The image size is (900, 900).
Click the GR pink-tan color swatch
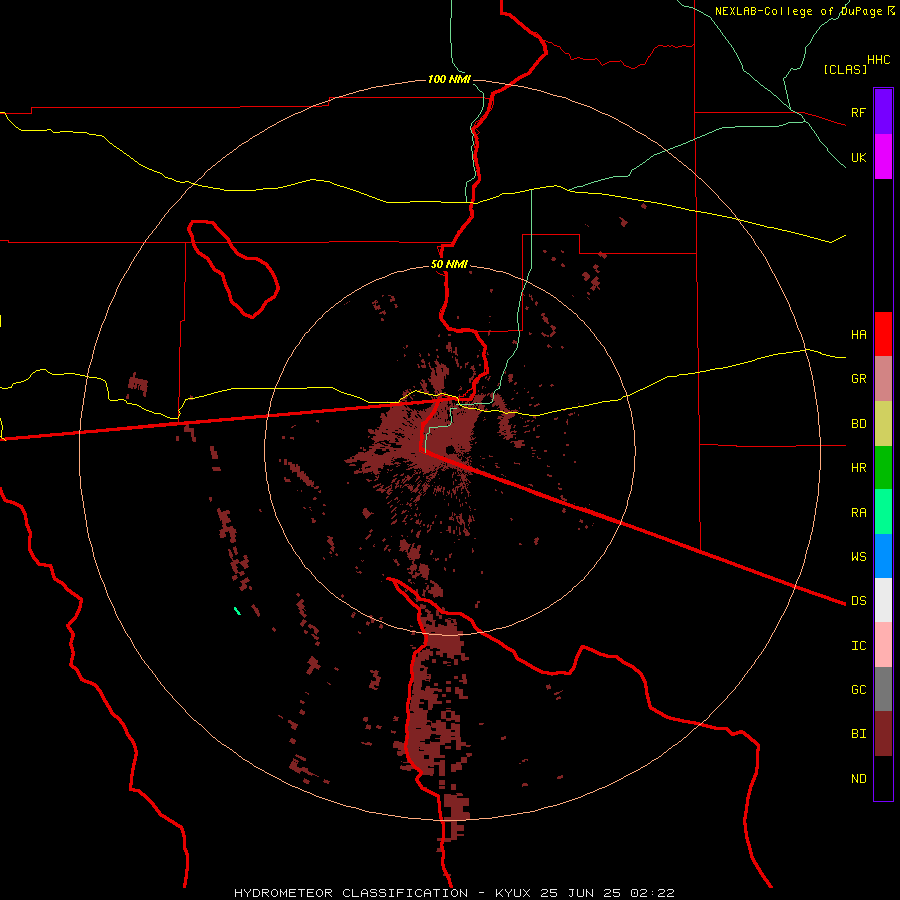883,379
